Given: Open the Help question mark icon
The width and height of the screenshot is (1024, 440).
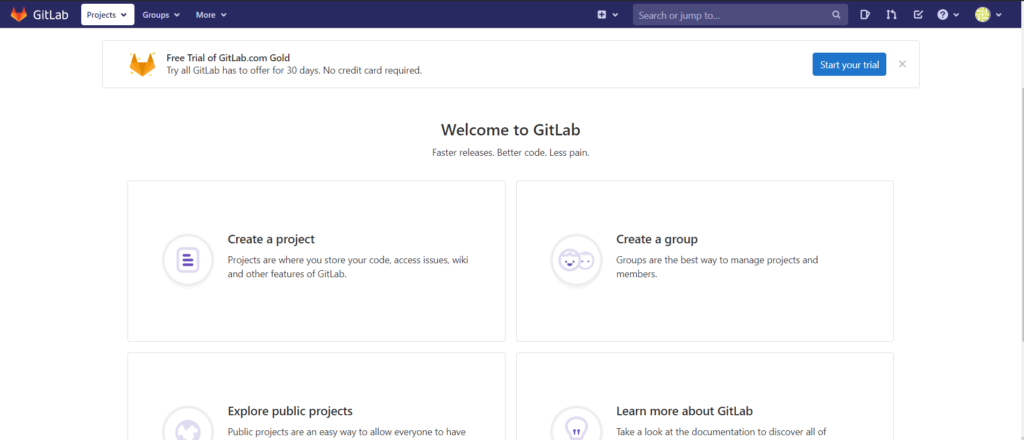Looking at the screenshot, I should [x=942, y=14].
